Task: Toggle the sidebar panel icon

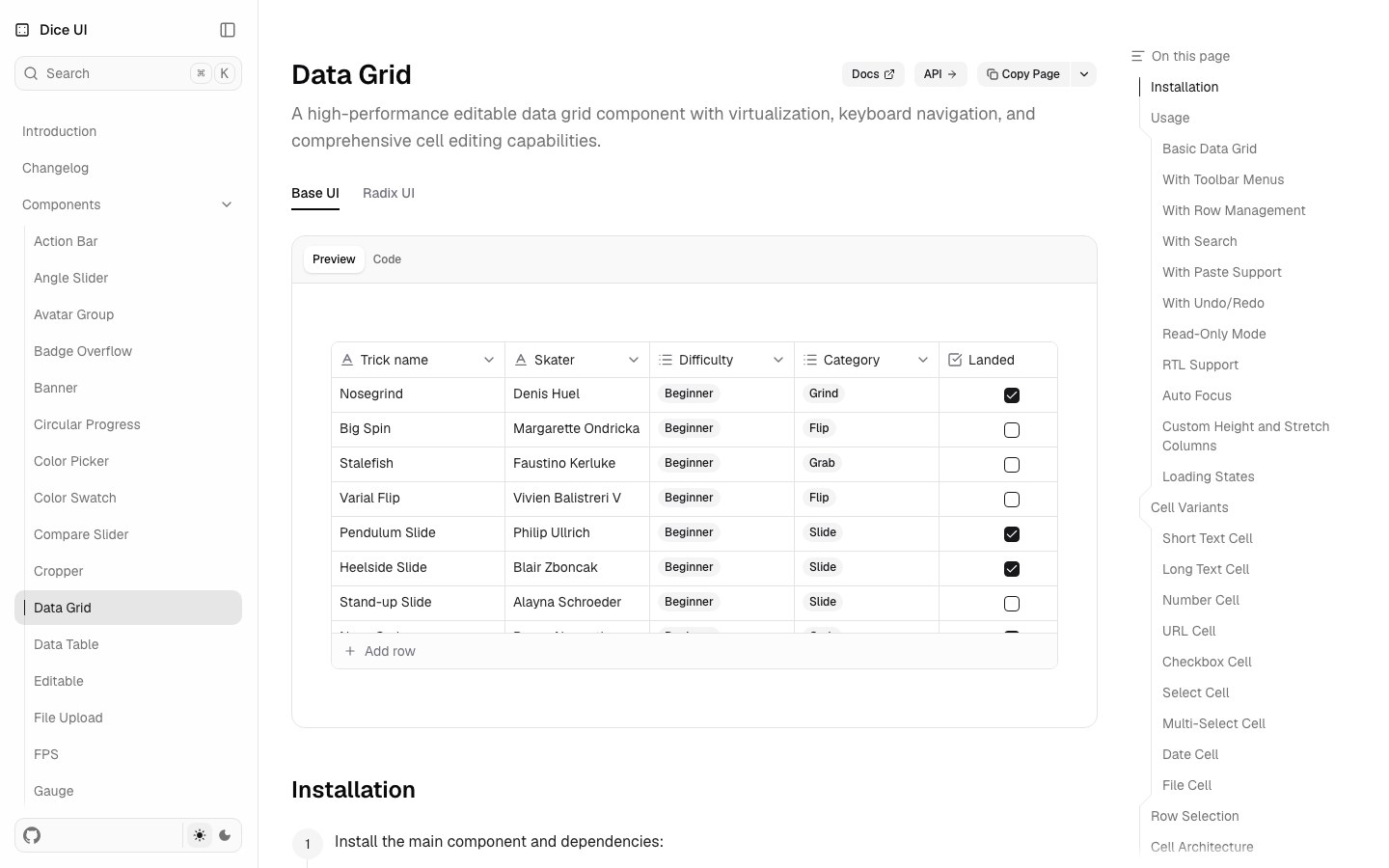Action: [228, 30]
